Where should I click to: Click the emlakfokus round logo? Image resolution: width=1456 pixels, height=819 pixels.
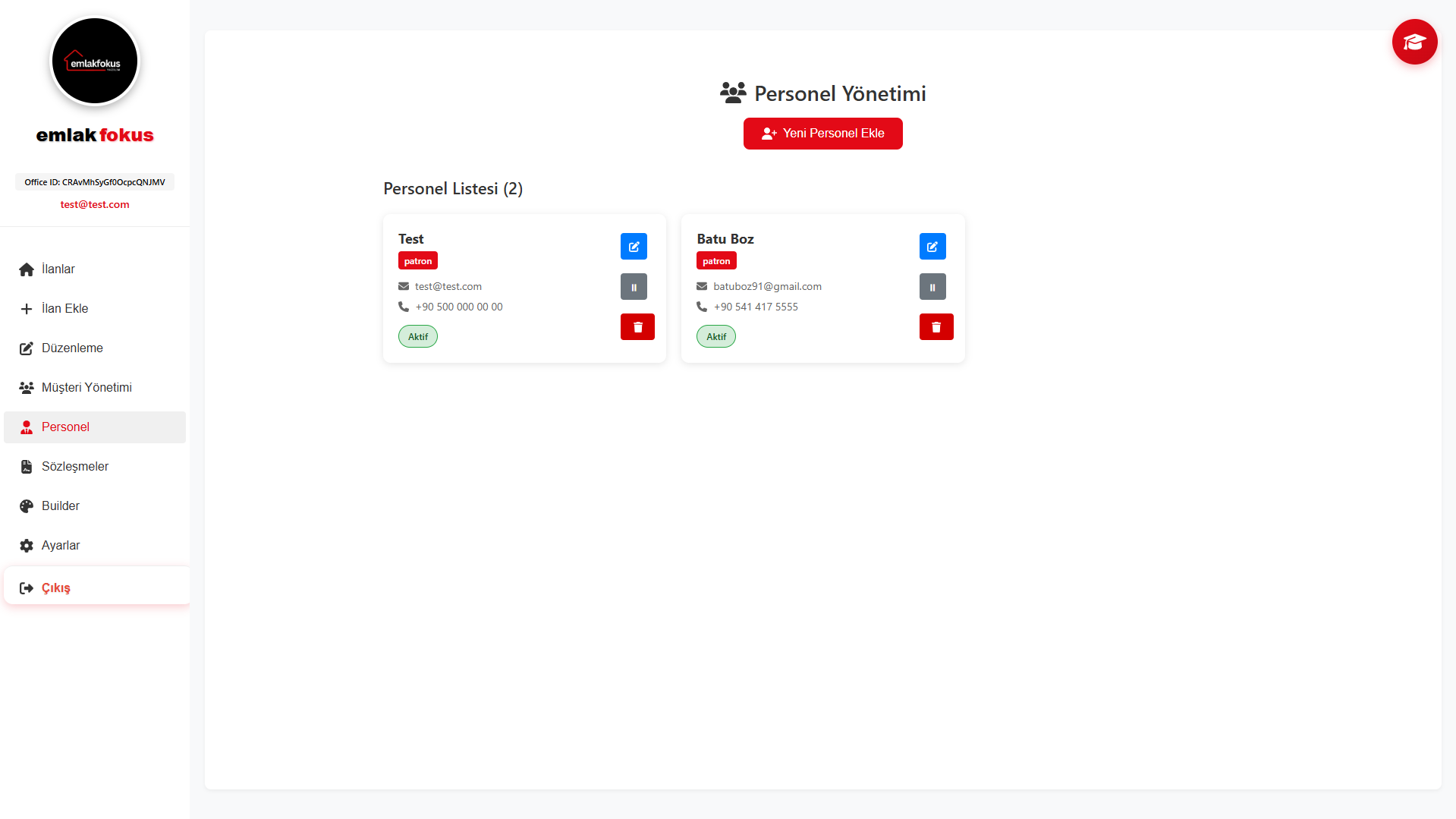[x=95, y=61]
